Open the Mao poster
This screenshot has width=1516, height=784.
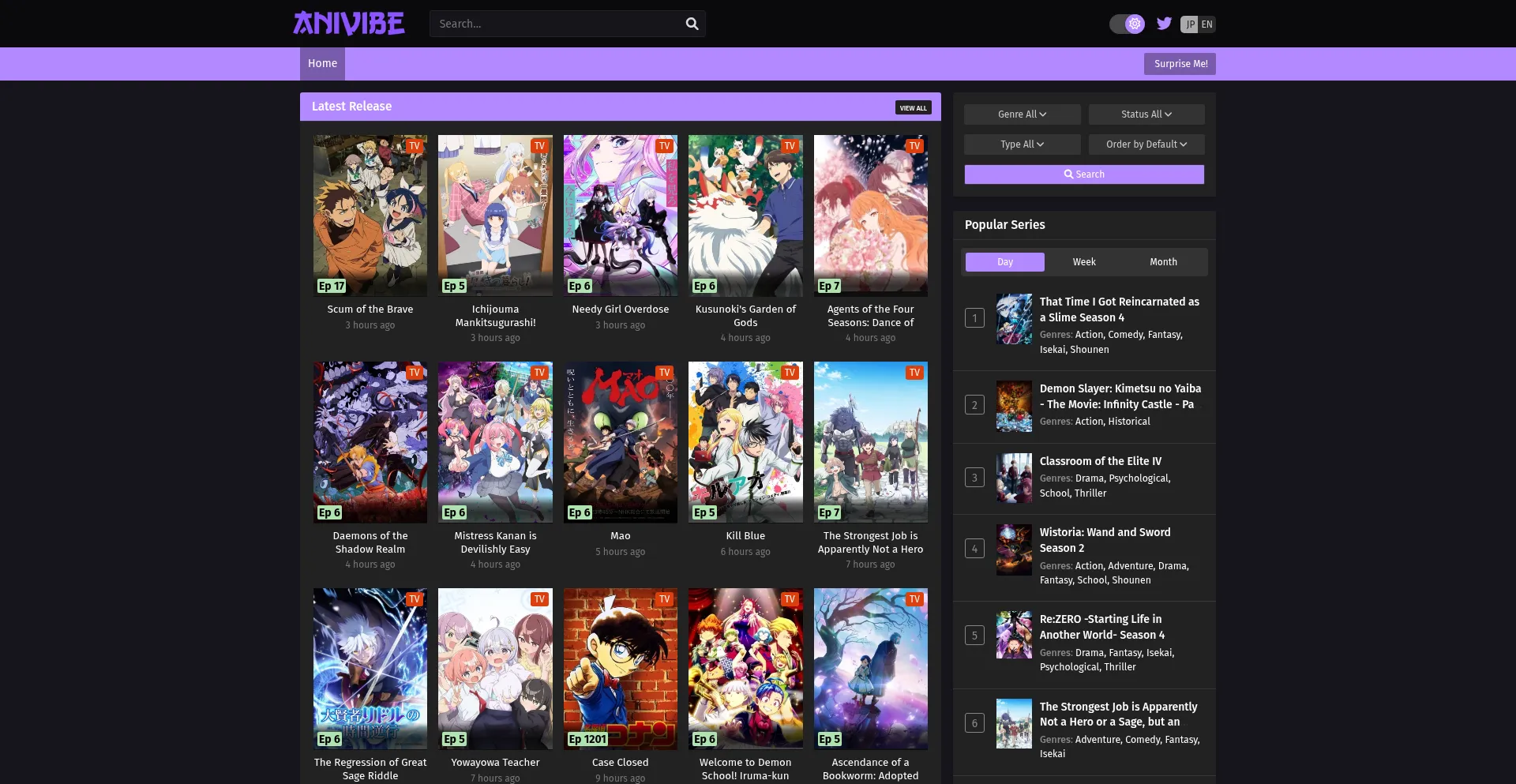(621, 442)
